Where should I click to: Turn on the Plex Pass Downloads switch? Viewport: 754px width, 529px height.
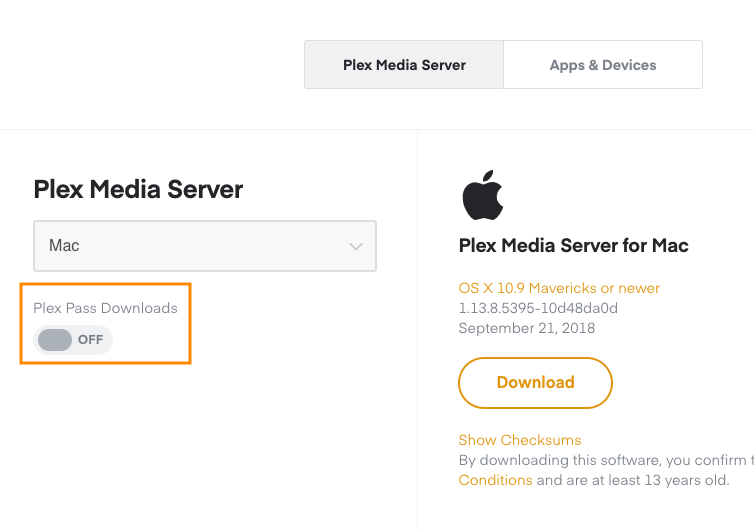(x=73, y=340)
